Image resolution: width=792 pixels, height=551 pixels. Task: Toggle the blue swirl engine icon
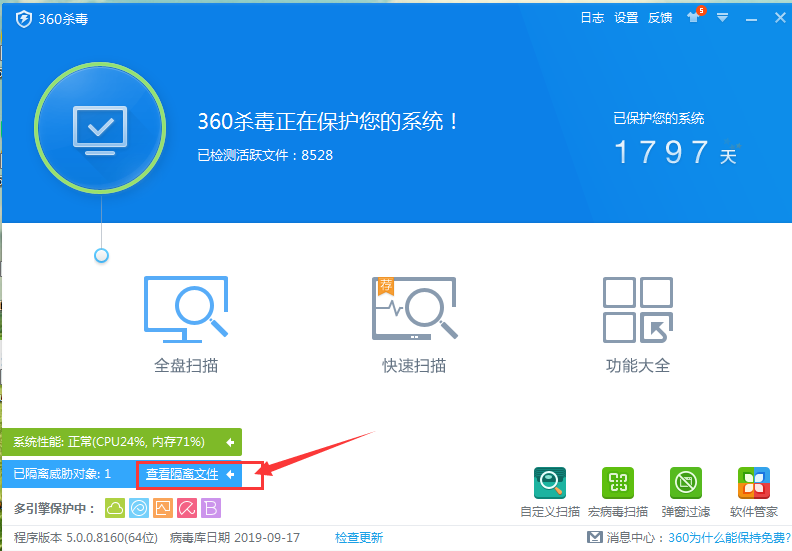point(139,508)
